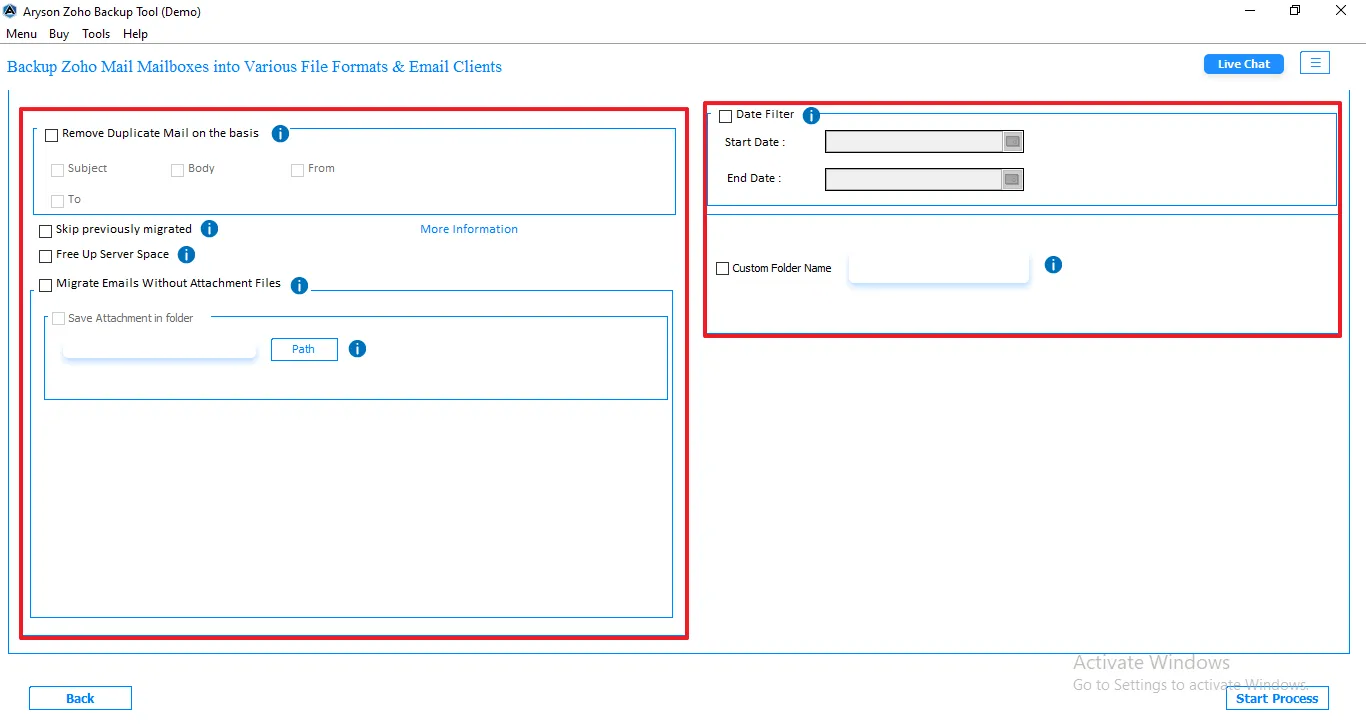Screen dimensions: 1366x728
Task: View info icon beside Free Up Server Space
Action: [x=186, y=255]
